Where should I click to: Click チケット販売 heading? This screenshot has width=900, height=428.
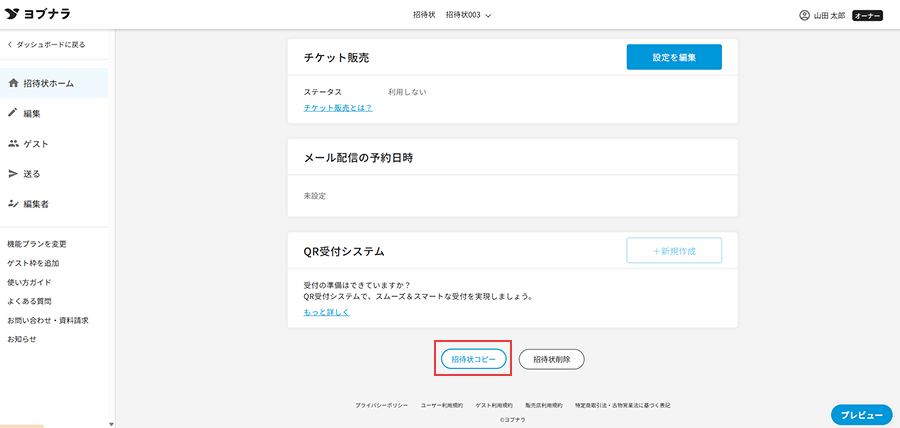point(336,57)
